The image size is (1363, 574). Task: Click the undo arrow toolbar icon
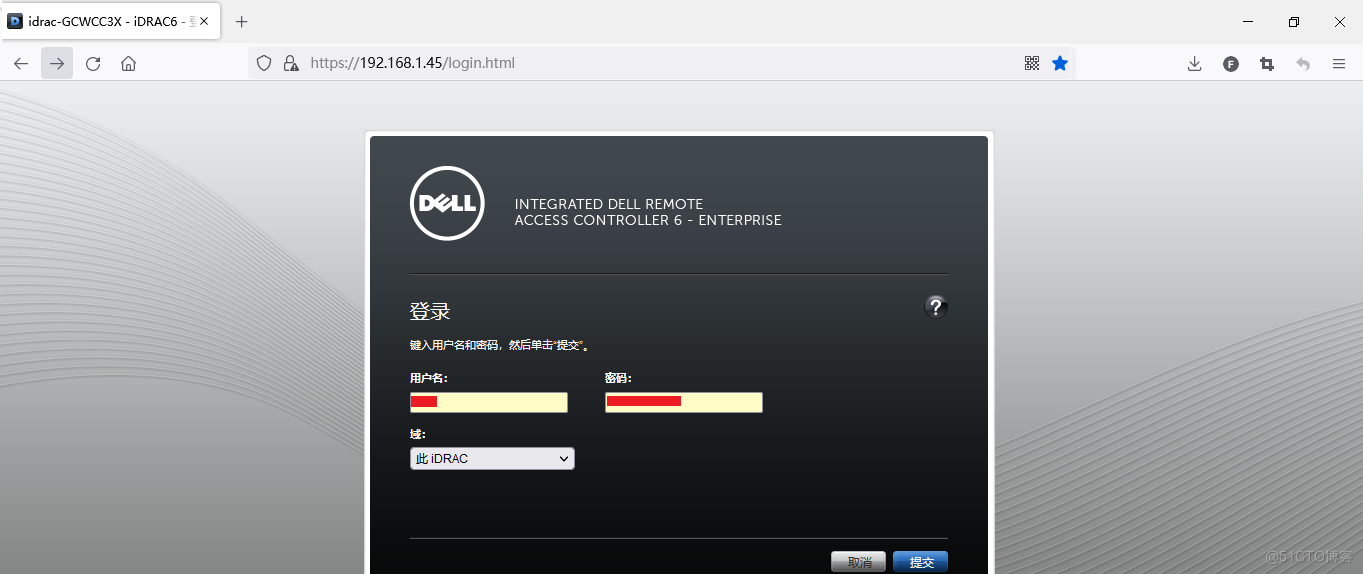[x=1303, y=63]
